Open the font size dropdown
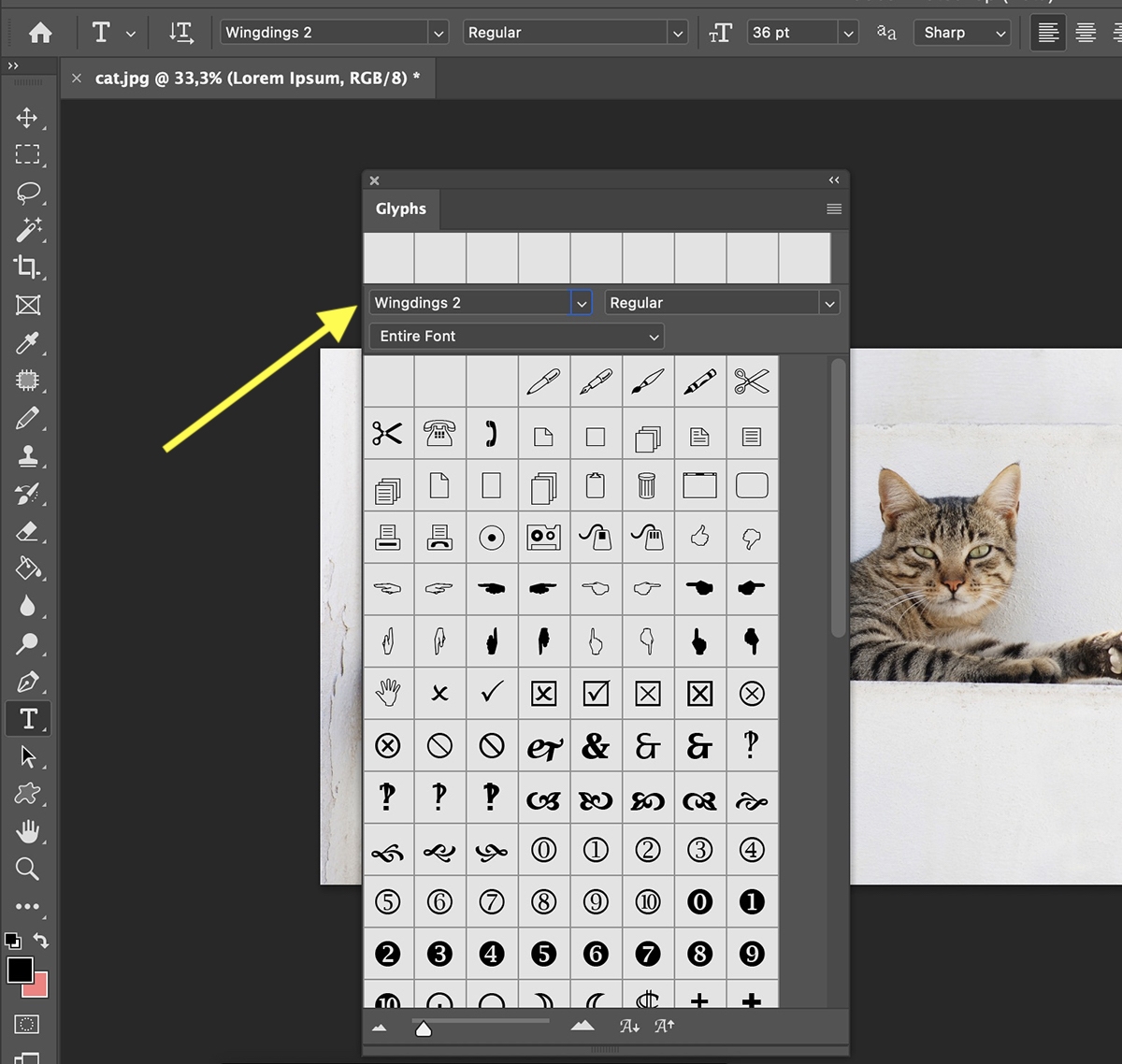The height and width of the screenshot is (1064, 1122). pos(848,34)
